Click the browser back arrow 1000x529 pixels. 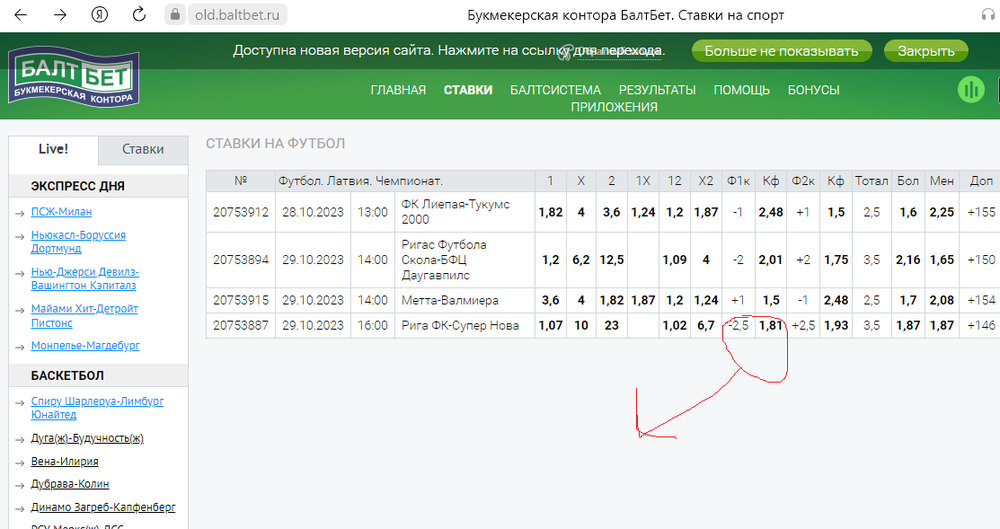click(x=22, y=15)
